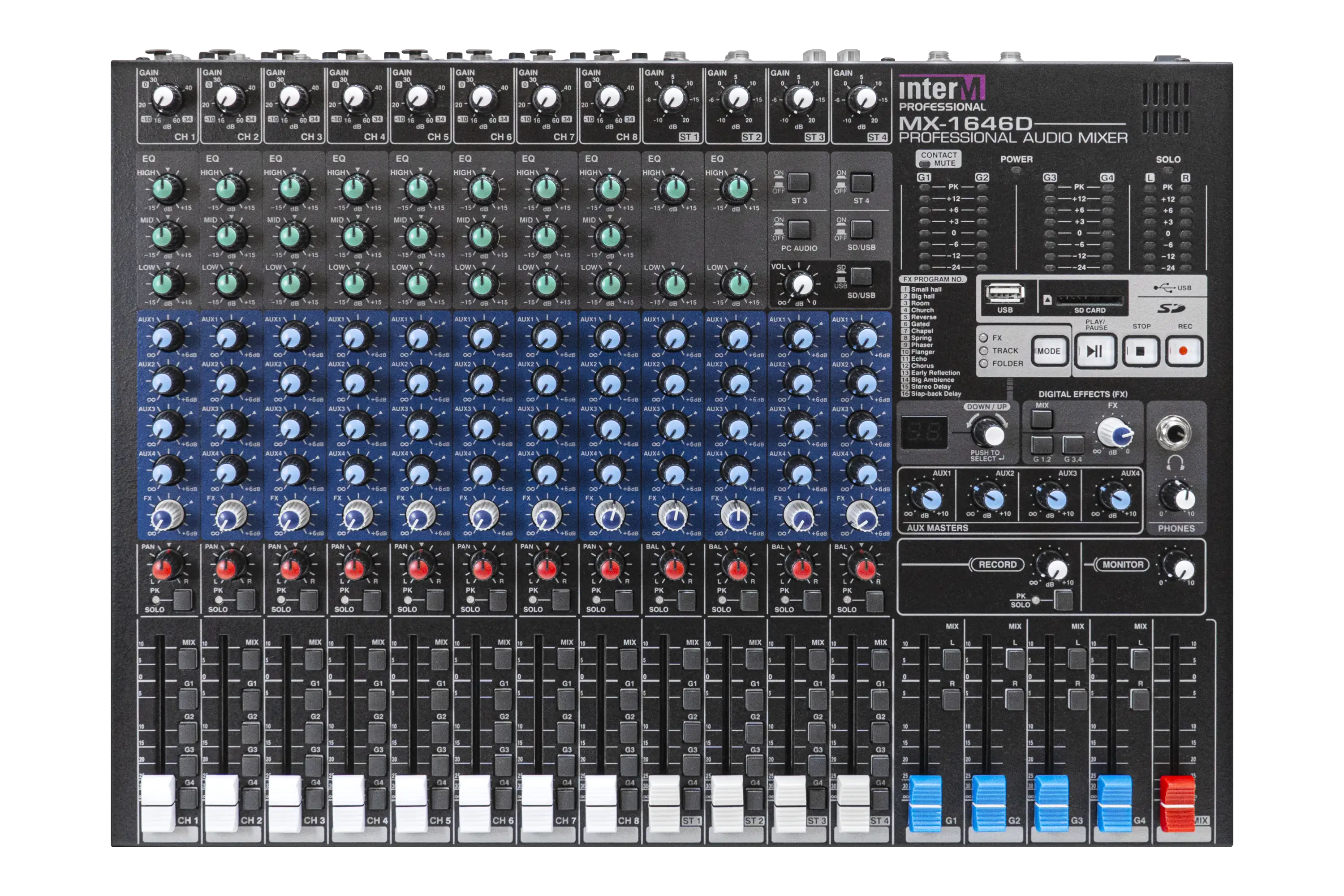Toggle the PC AUDIO ON/OFF switch
The image size is (1344, 896).
[799, 230]
